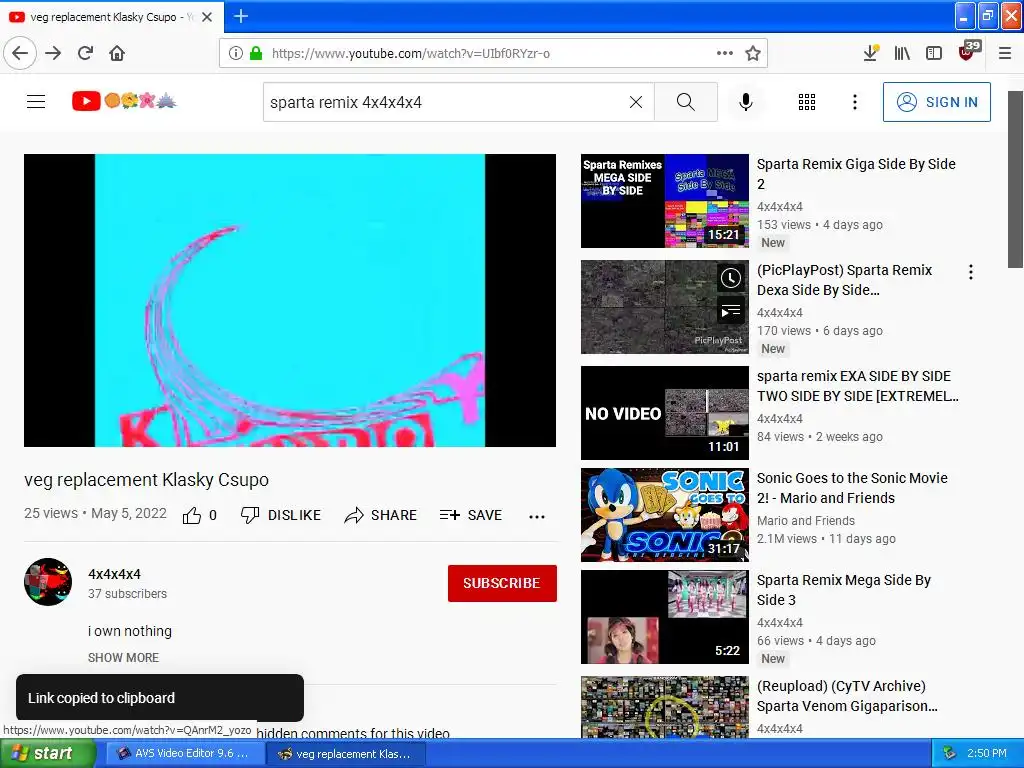Open the browser home page
The width and height of the screenshot is (1024, 768).
click(x=117, y=53)
